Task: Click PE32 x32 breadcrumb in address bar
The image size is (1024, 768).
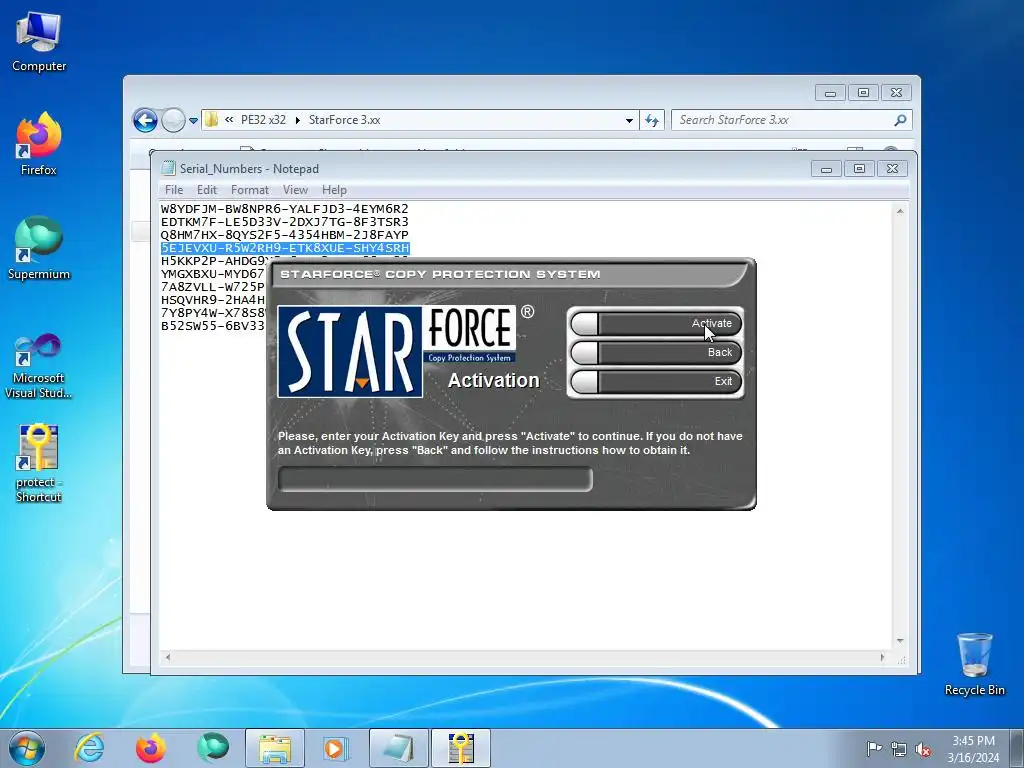Action: (x=263, y=120)
